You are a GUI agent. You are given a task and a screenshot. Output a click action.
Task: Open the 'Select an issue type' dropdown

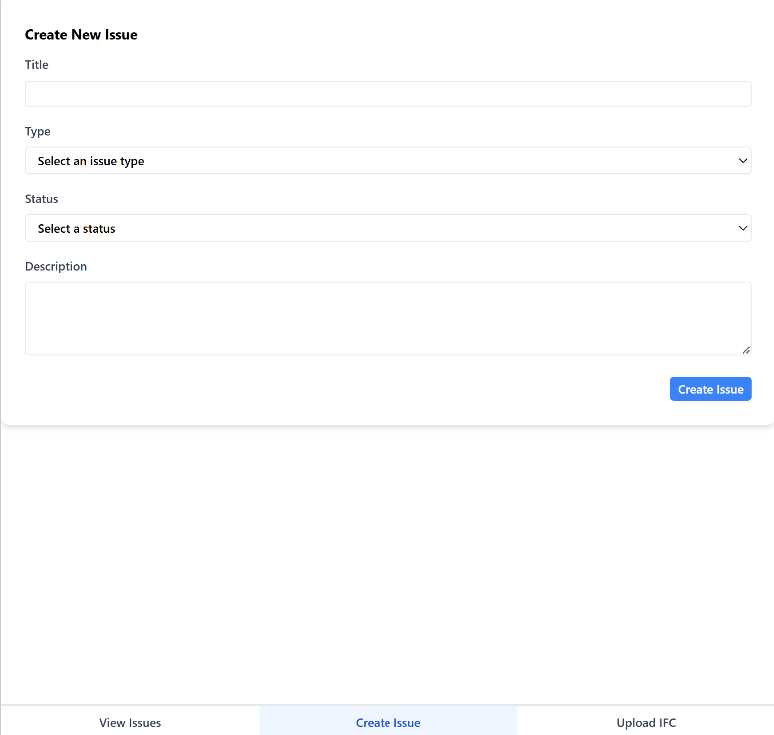tap(388, 161)
